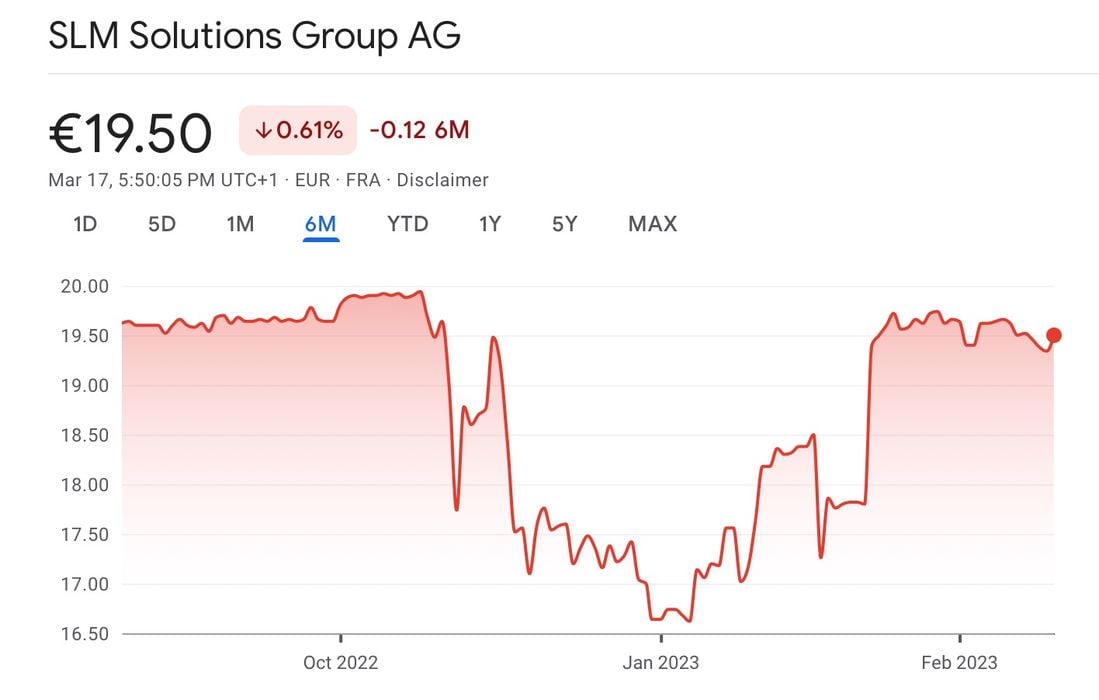Screen dimensions: 1099x700
Task: Click the Oct 2022 axis label
Action: [341, 662]
